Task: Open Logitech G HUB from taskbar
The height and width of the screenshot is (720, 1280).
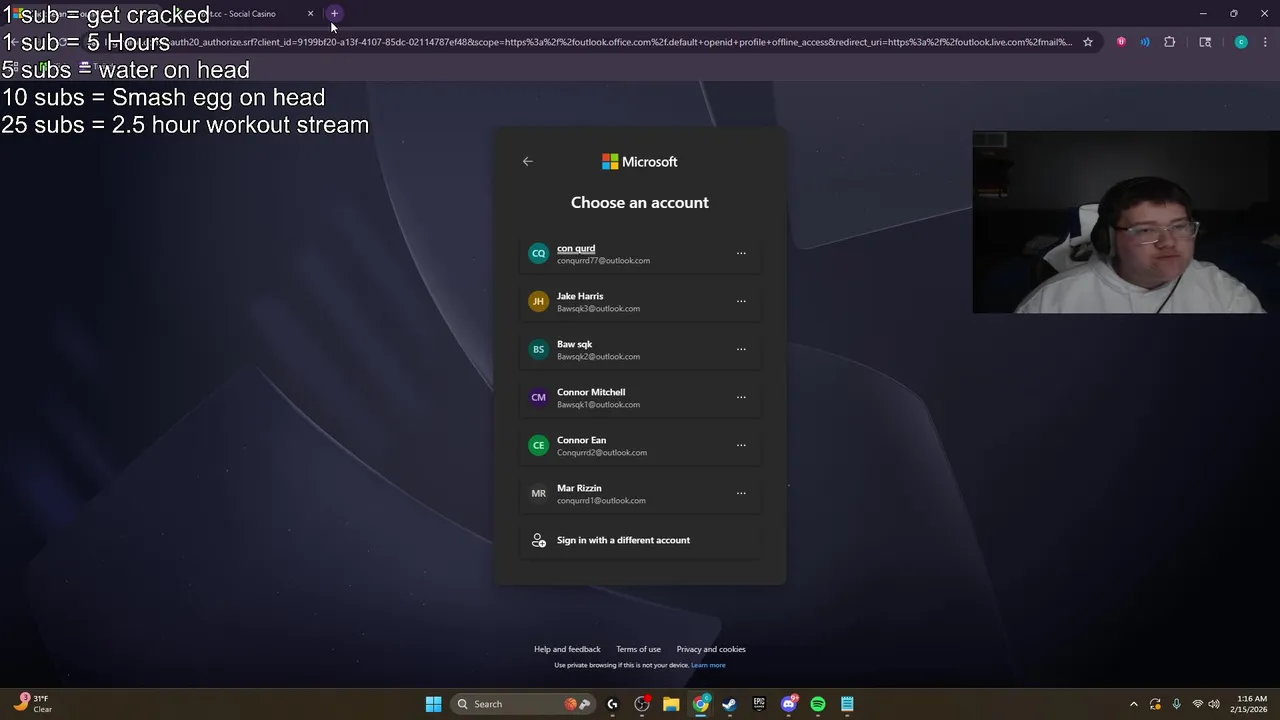Action: coord(613,704)
